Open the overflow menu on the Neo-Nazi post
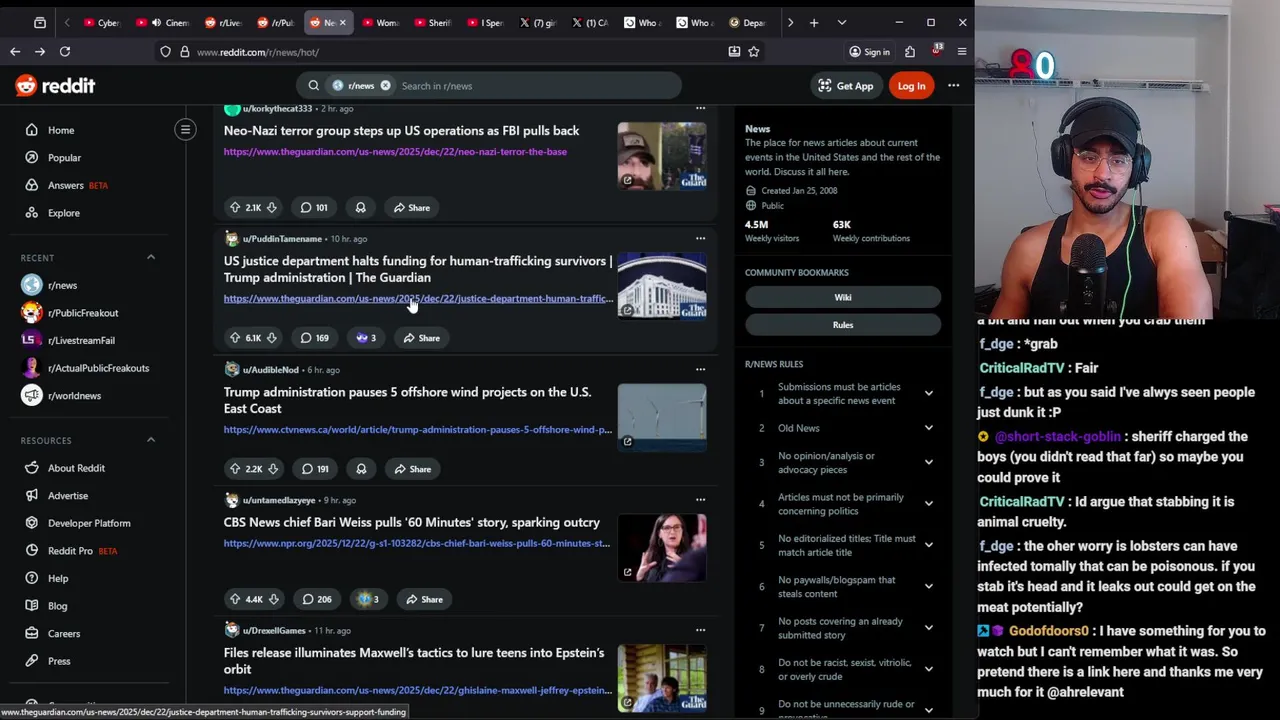The width and height of the screenshot is (1280, 720). click(700, 108)
